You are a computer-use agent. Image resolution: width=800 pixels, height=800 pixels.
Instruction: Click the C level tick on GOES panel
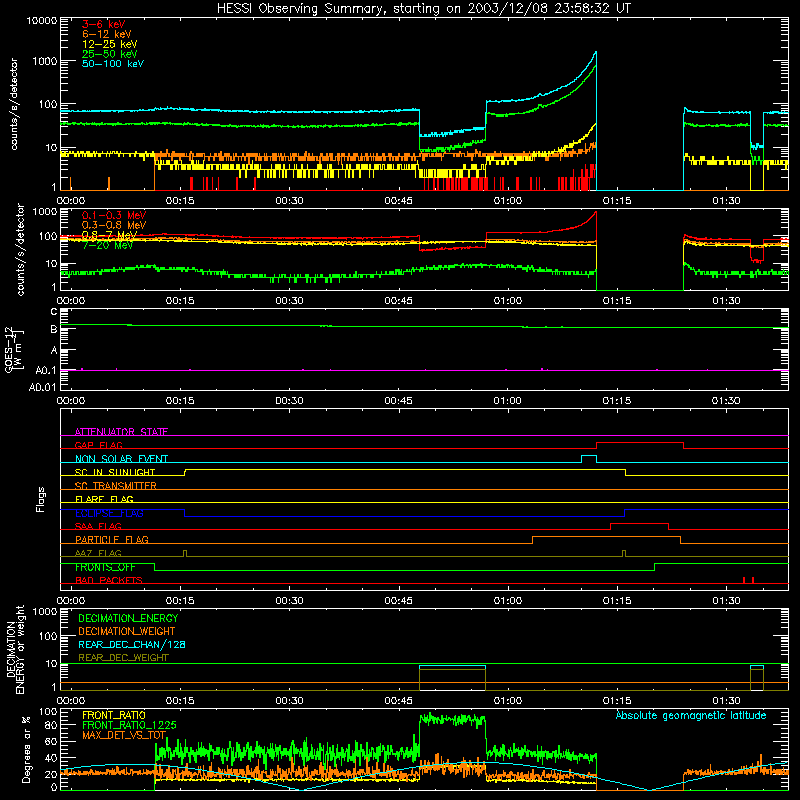[54, 312]
